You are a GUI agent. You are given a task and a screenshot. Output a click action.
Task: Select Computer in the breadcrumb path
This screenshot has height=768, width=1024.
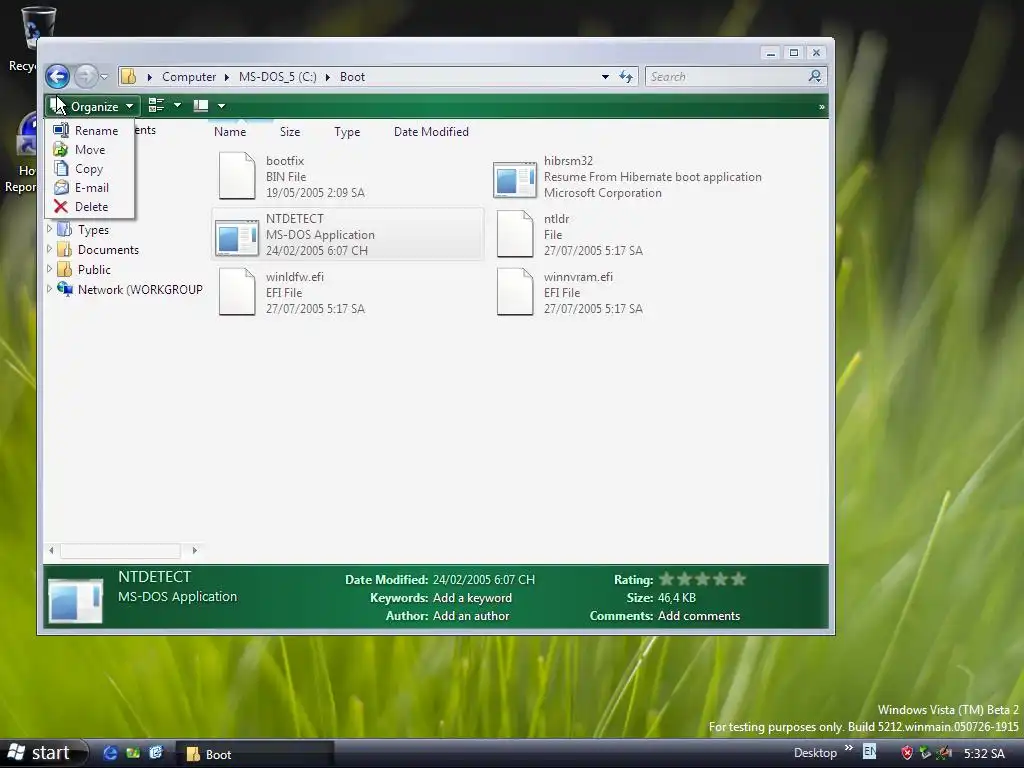(189, 76)
